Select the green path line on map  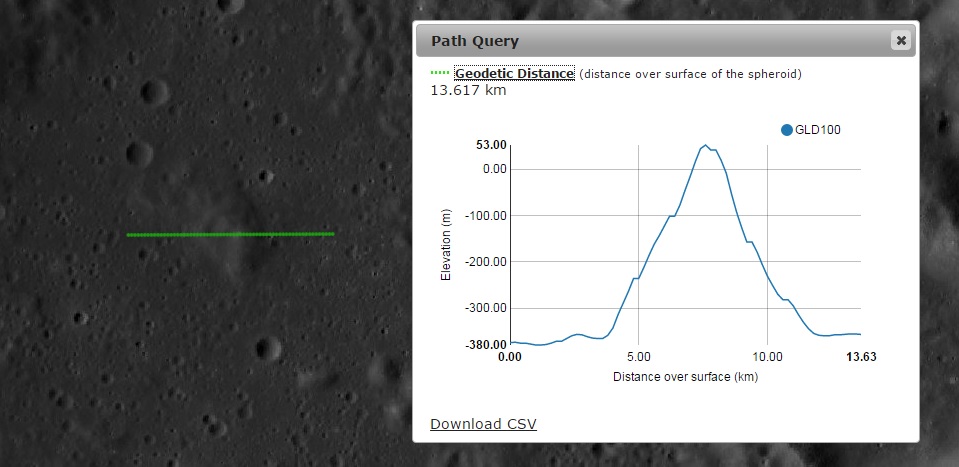click(x=230, y=234)
